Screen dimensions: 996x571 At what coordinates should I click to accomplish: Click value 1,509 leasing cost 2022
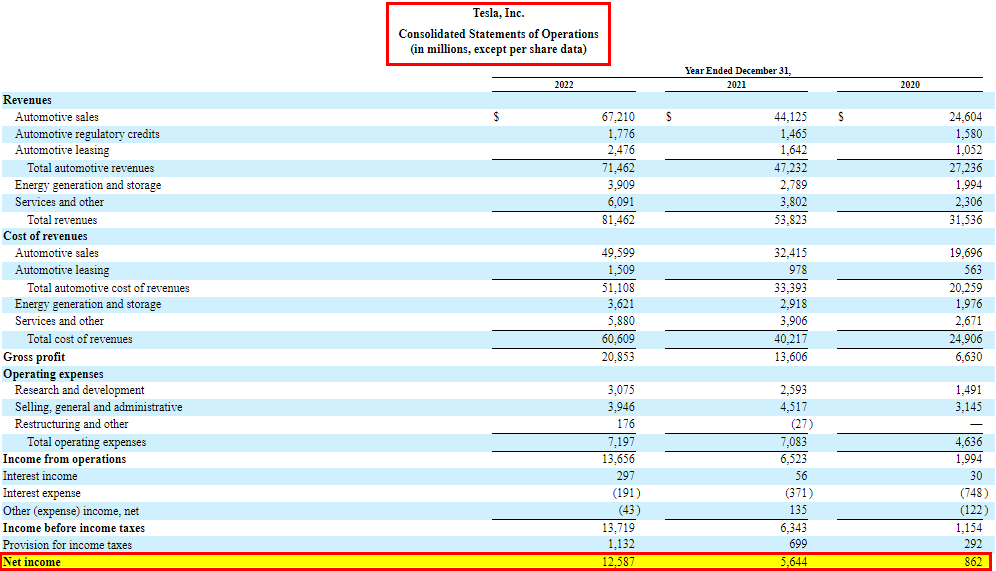tap(621, 270)
